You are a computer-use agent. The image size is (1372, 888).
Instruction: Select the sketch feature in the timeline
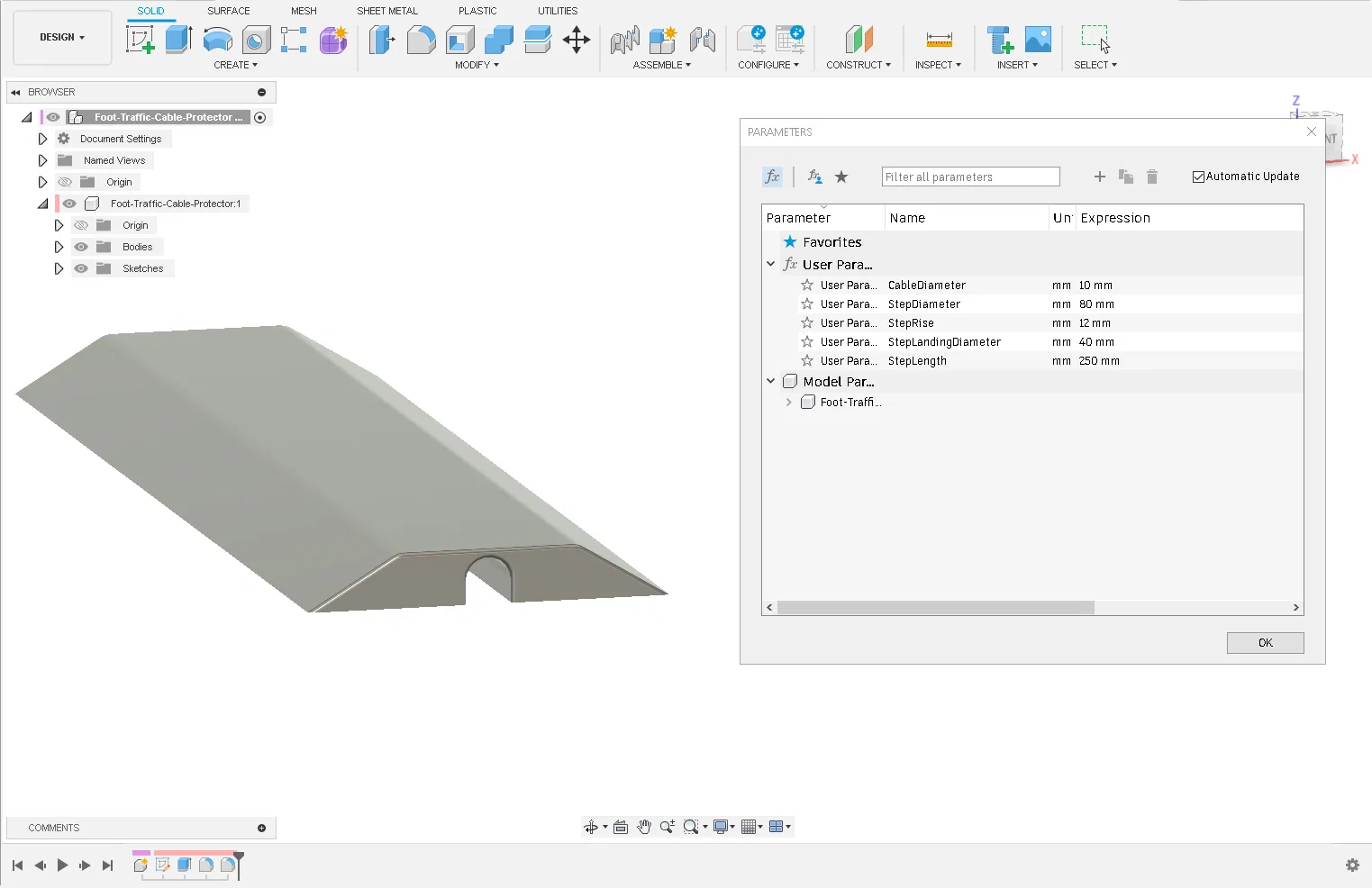coord(162,865)
